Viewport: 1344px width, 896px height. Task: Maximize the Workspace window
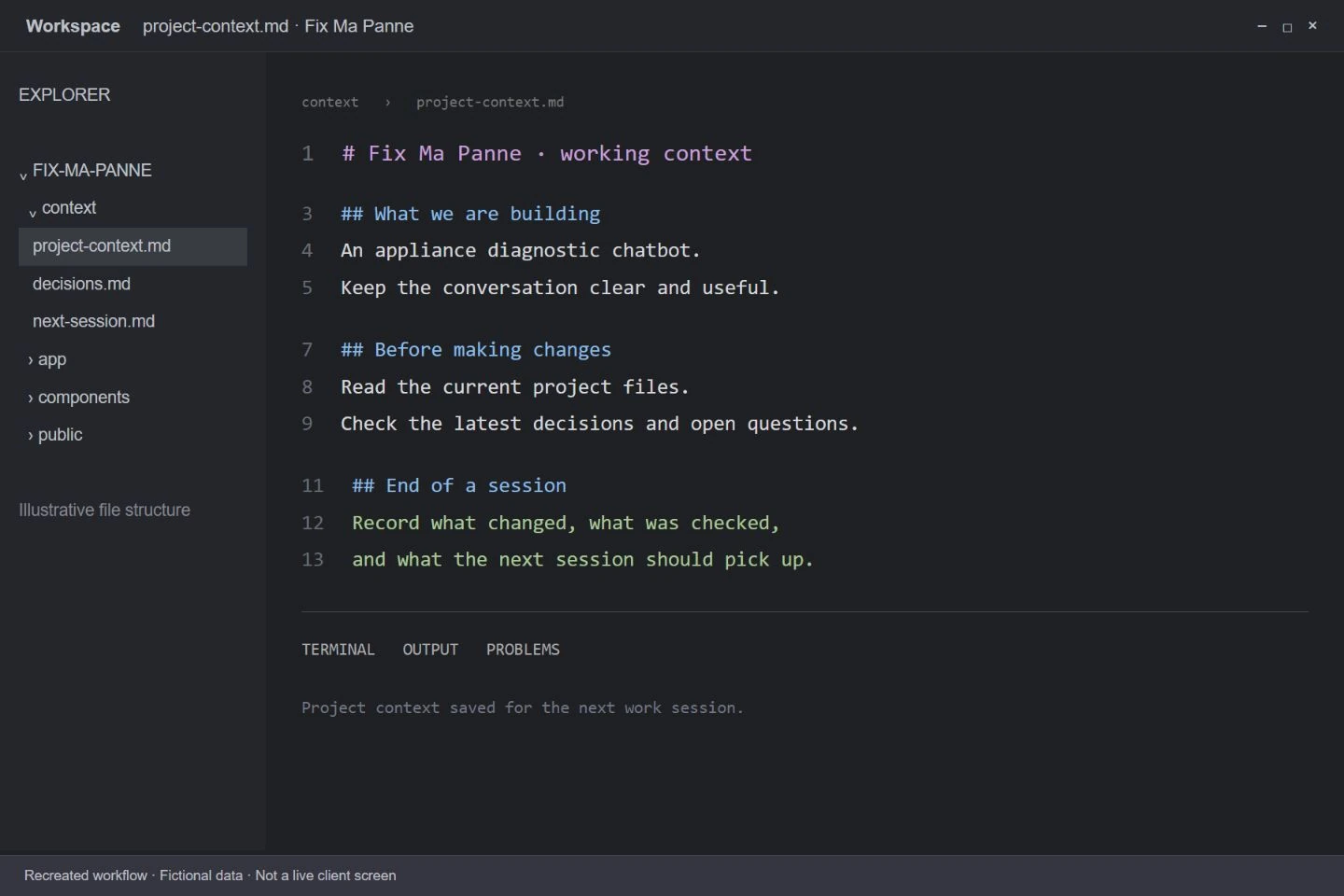click(x=1287, y=26)
